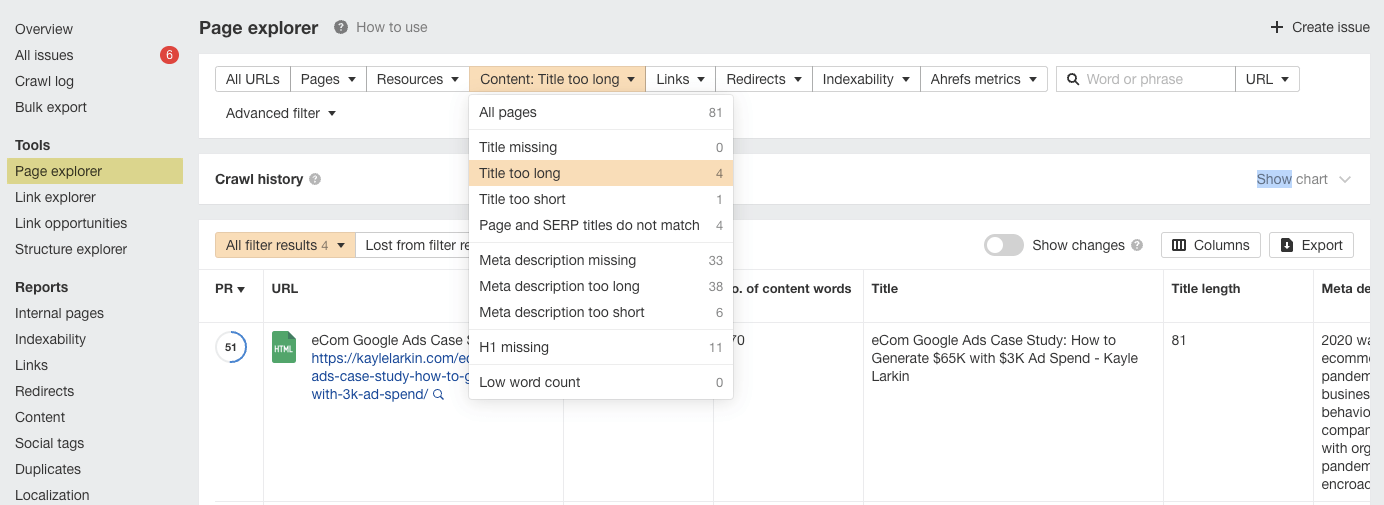1384x505 pixels.
Task: Open the Duplicates report
Action: 48,469
